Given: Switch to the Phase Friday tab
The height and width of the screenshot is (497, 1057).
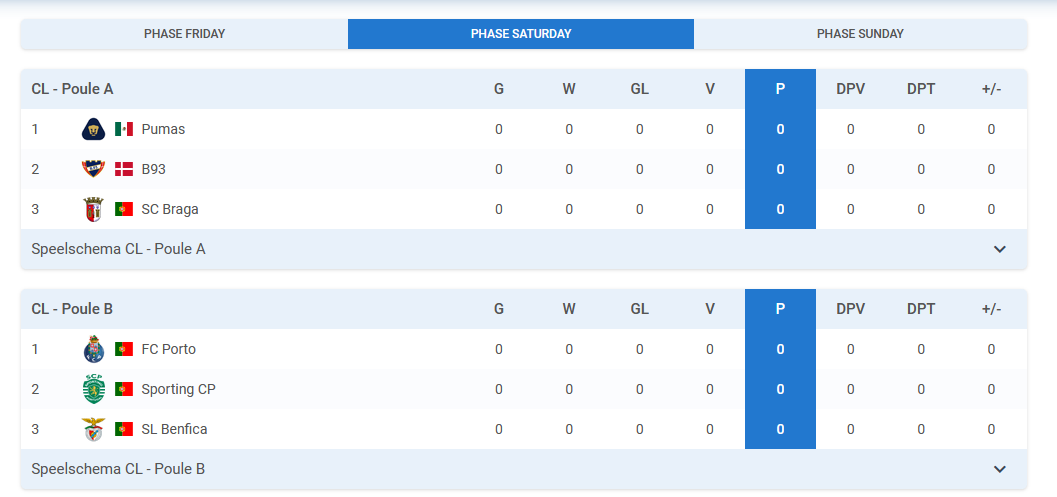Looking at the screenshot, I should click(185, 34).
